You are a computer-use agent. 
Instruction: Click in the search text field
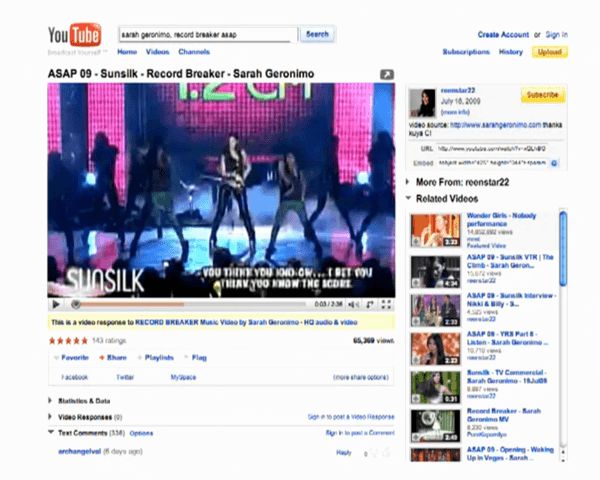coord(208,34)
